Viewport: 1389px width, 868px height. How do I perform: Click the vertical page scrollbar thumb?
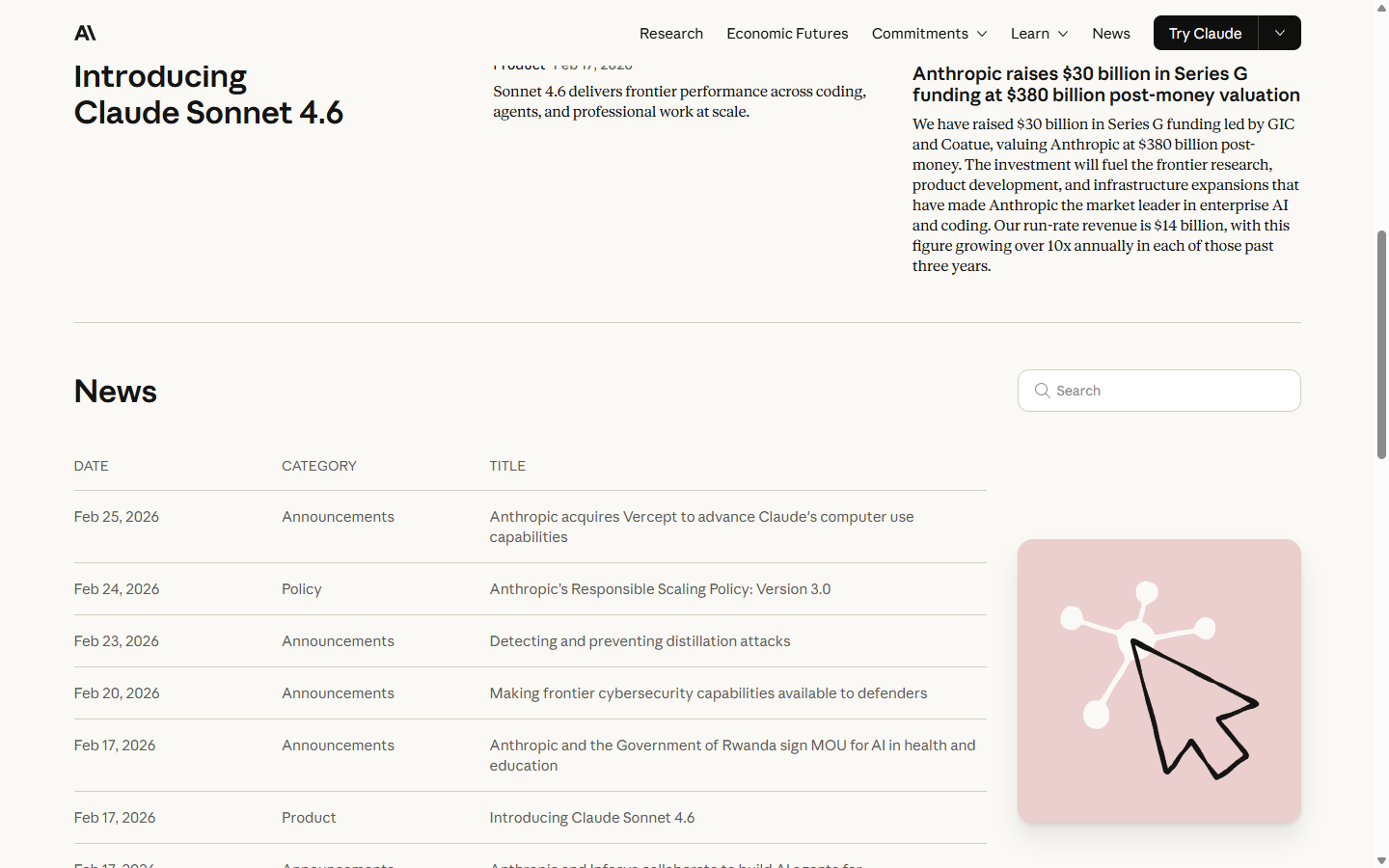pos(1381,343)
